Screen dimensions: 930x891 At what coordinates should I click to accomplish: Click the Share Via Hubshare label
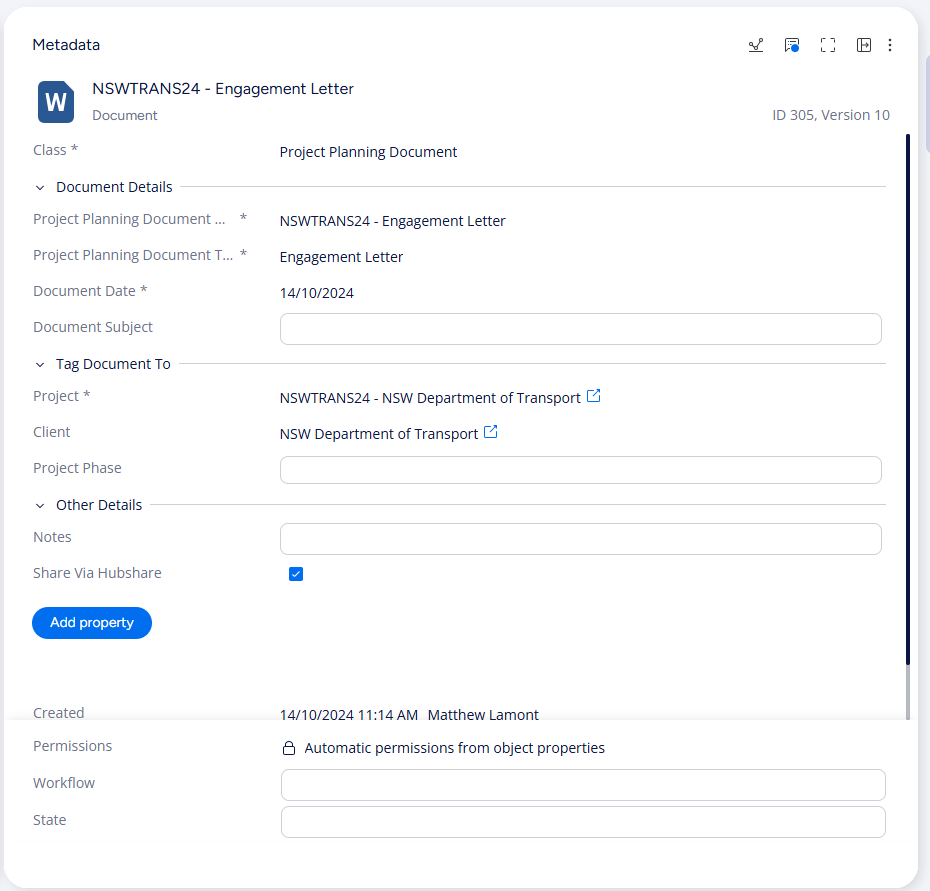click(97, 573)
